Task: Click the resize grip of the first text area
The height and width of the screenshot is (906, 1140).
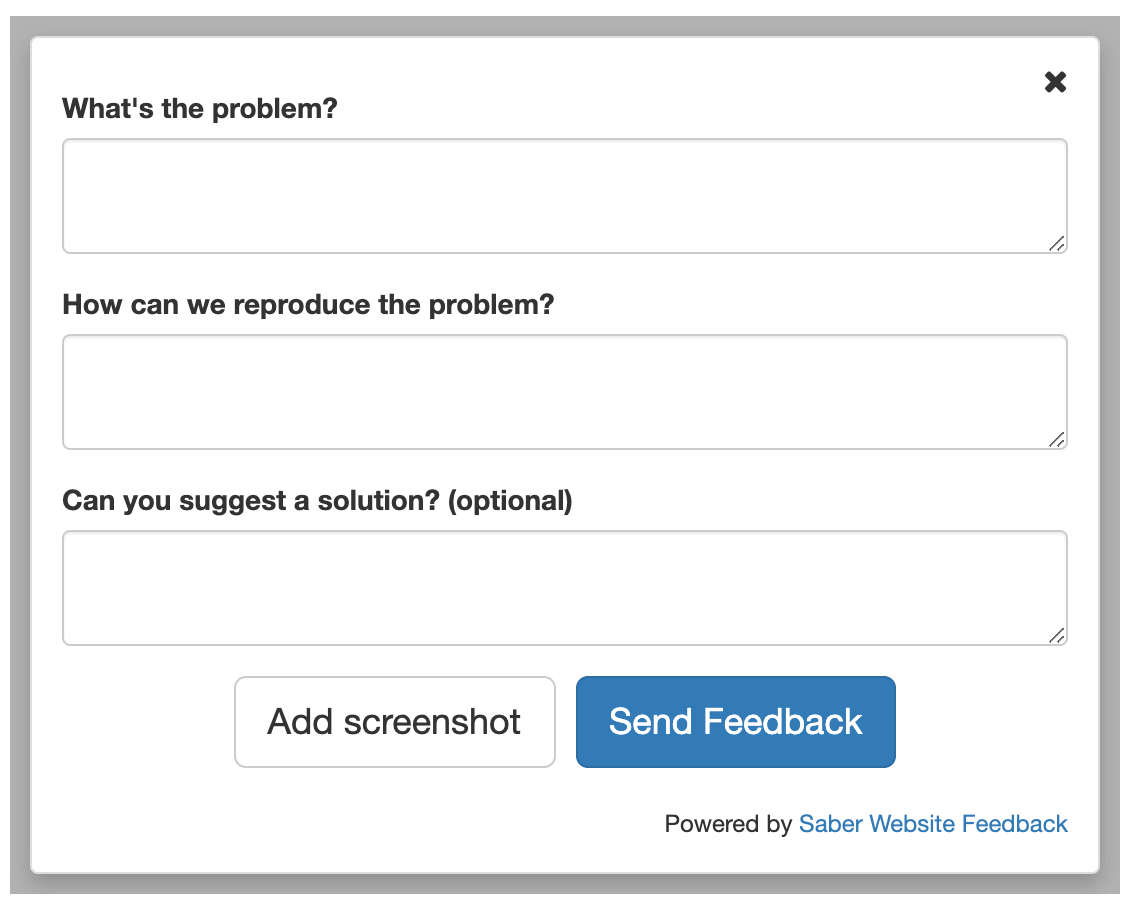Action: [1057, 243]
